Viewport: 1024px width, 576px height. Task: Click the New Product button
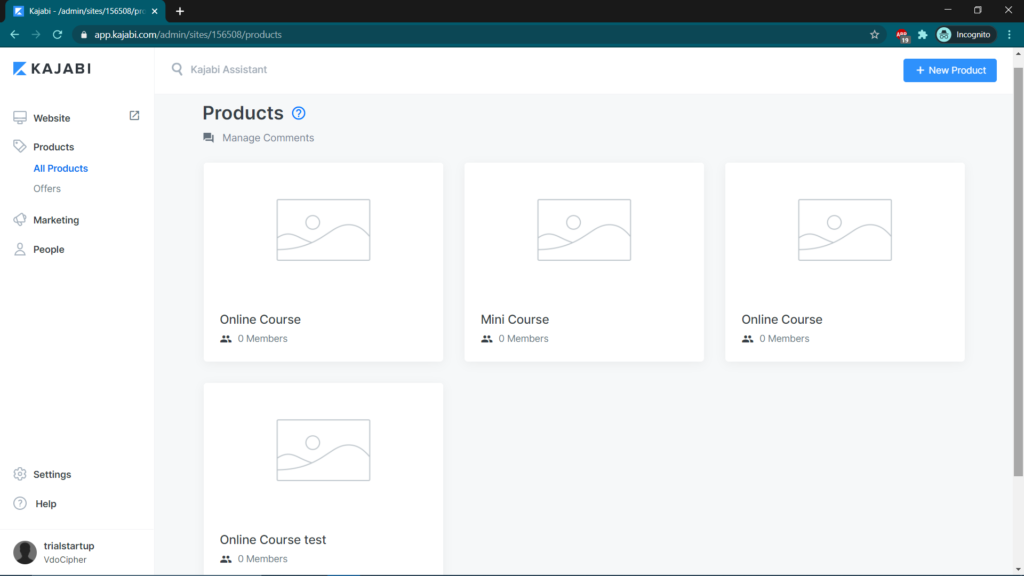click(950, 71)
